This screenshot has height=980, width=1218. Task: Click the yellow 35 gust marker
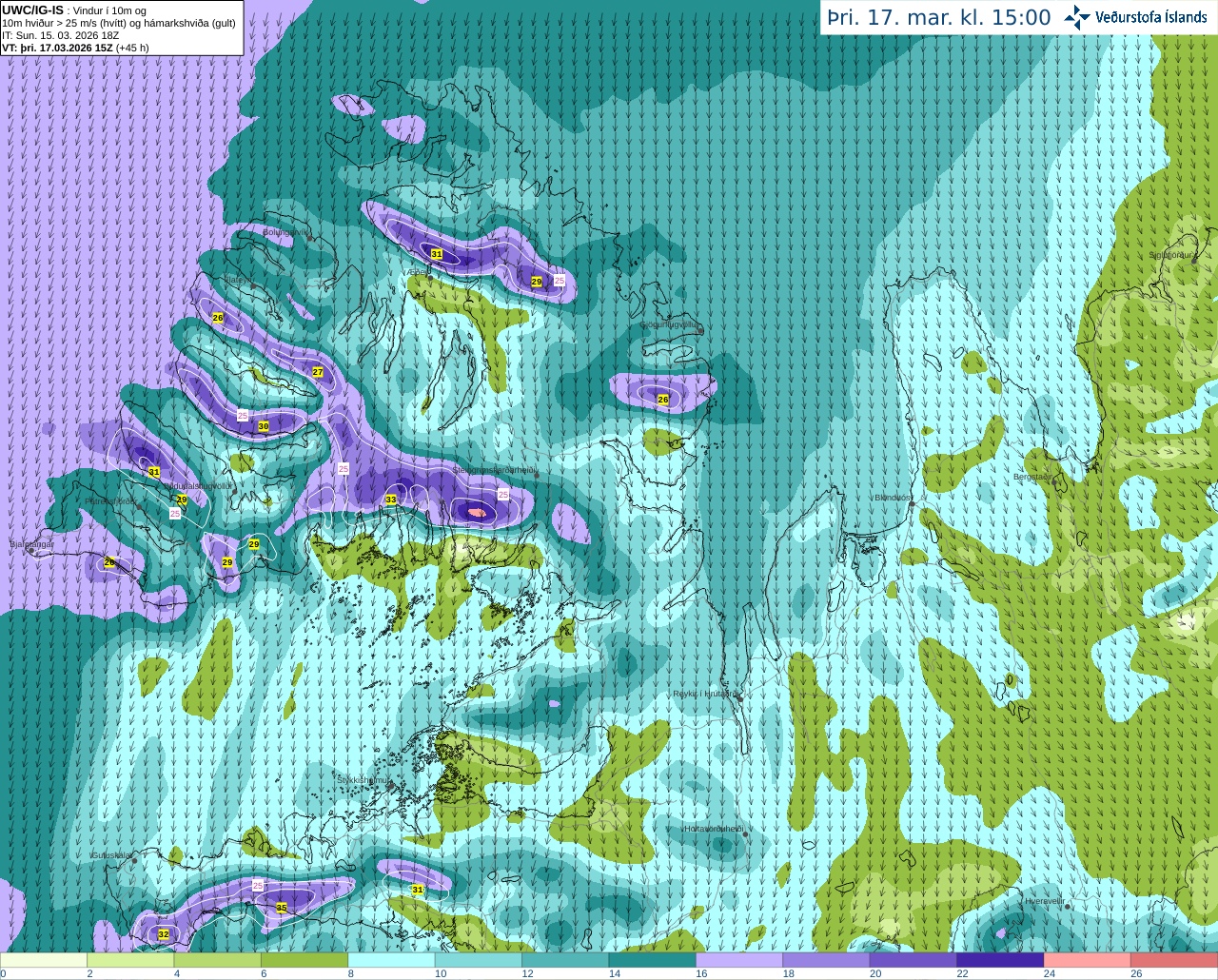pyautogui.click(x=282, y=908)
